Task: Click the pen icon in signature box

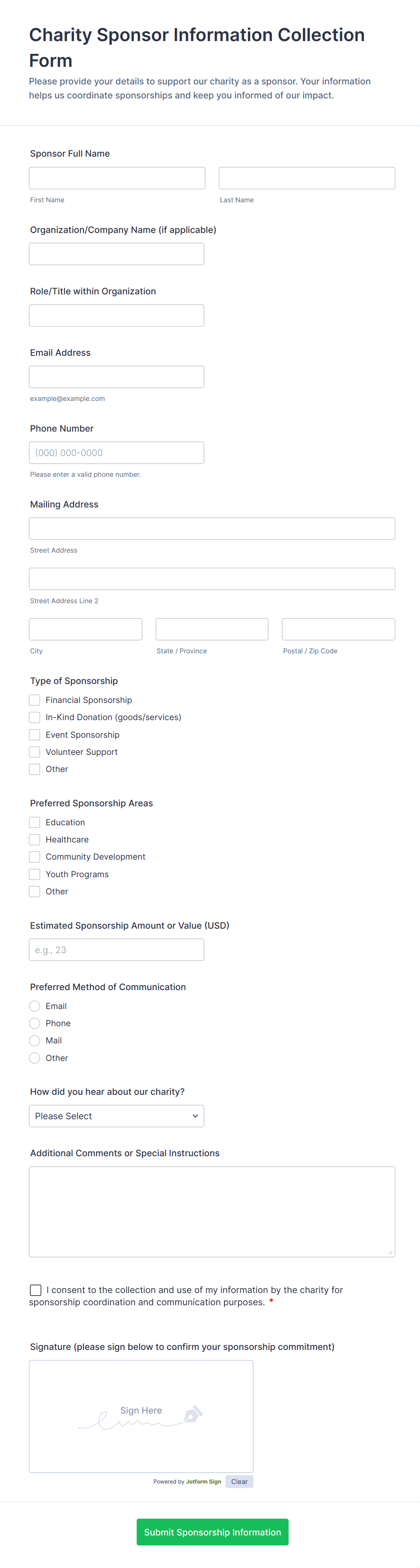Action: pyautogui.click(x=193, y=1414)
